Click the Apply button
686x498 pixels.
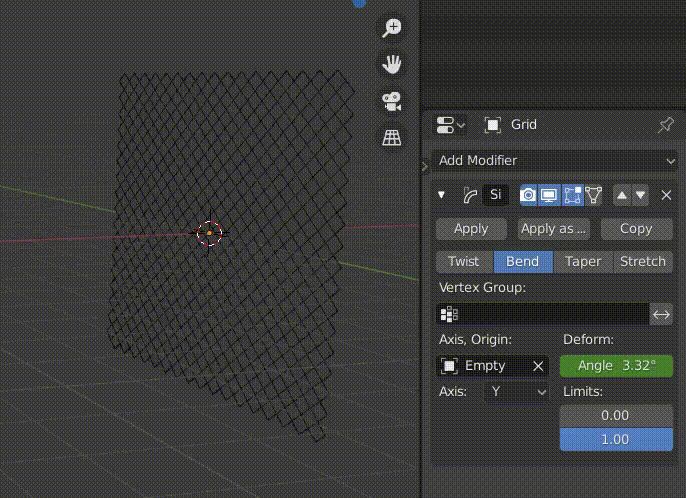coord(472,229)
